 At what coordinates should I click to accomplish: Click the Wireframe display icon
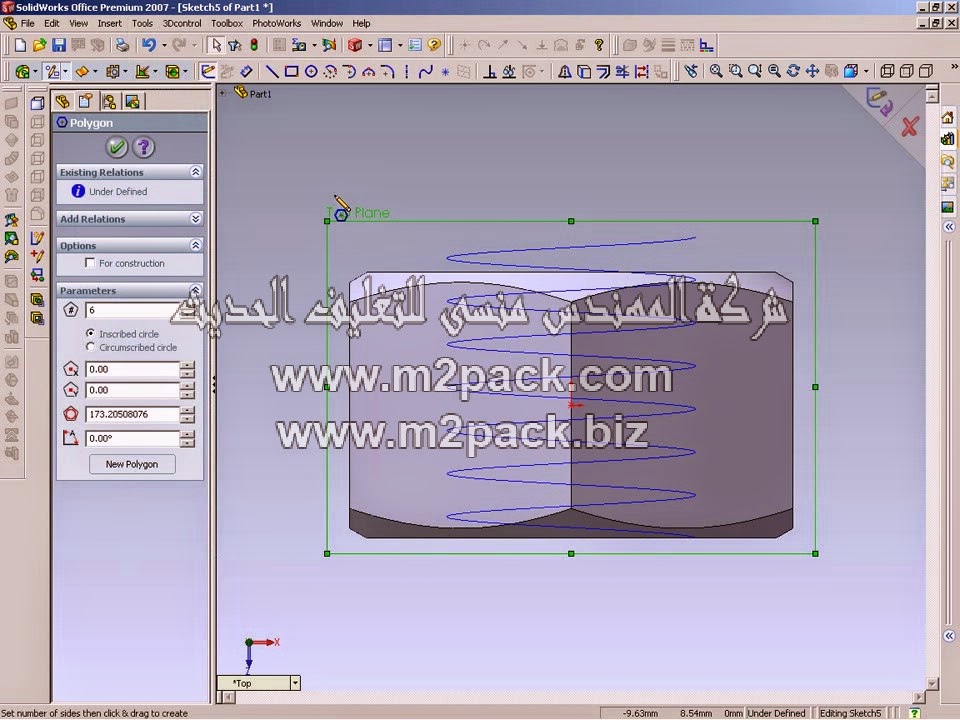coord(887,72)
